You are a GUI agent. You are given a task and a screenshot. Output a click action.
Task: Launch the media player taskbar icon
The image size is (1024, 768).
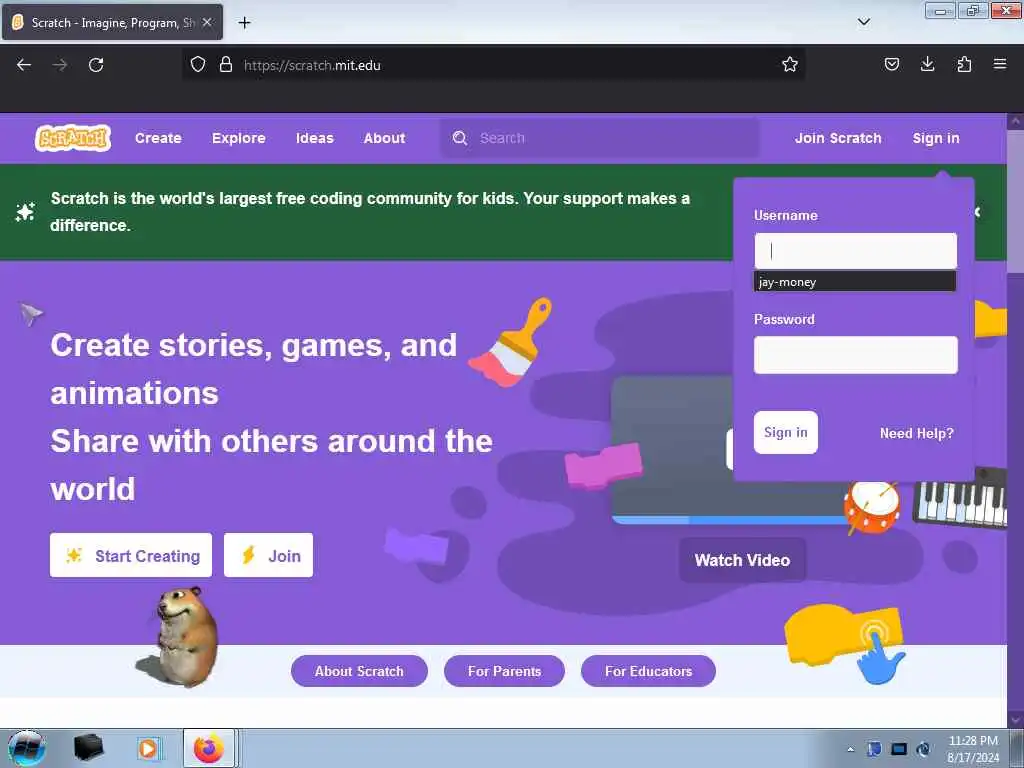click(x=148, y=748)
